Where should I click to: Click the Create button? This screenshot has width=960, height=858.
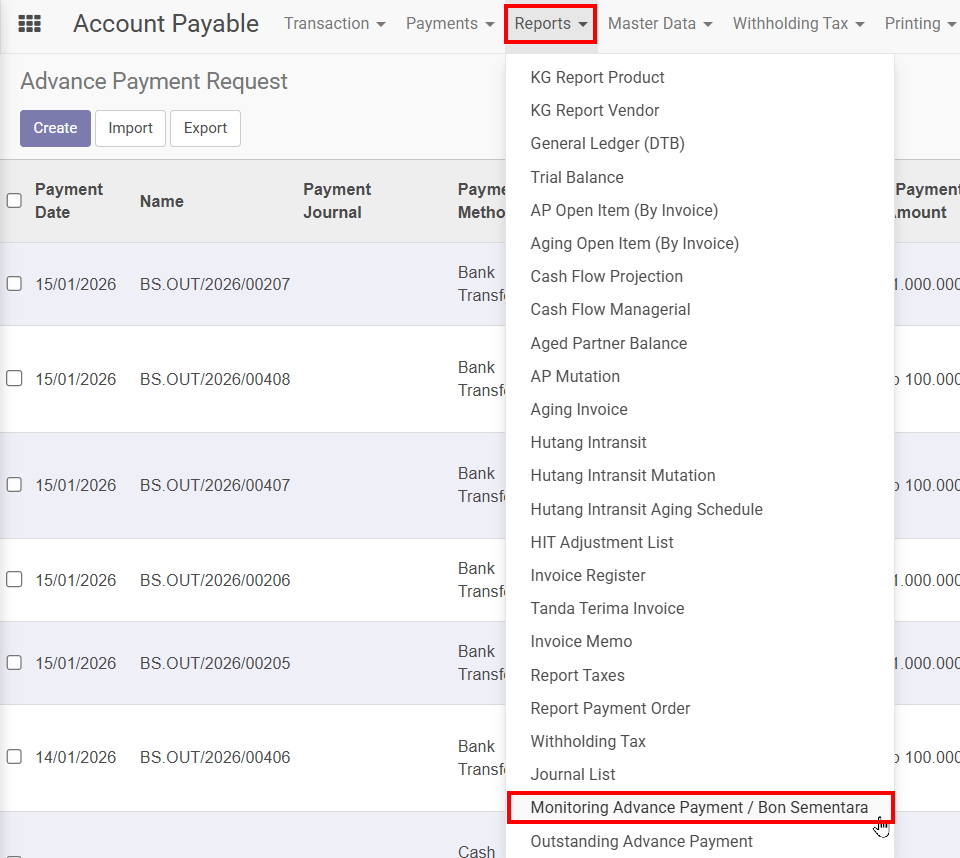pyautogui.click(x=55, y=128)
